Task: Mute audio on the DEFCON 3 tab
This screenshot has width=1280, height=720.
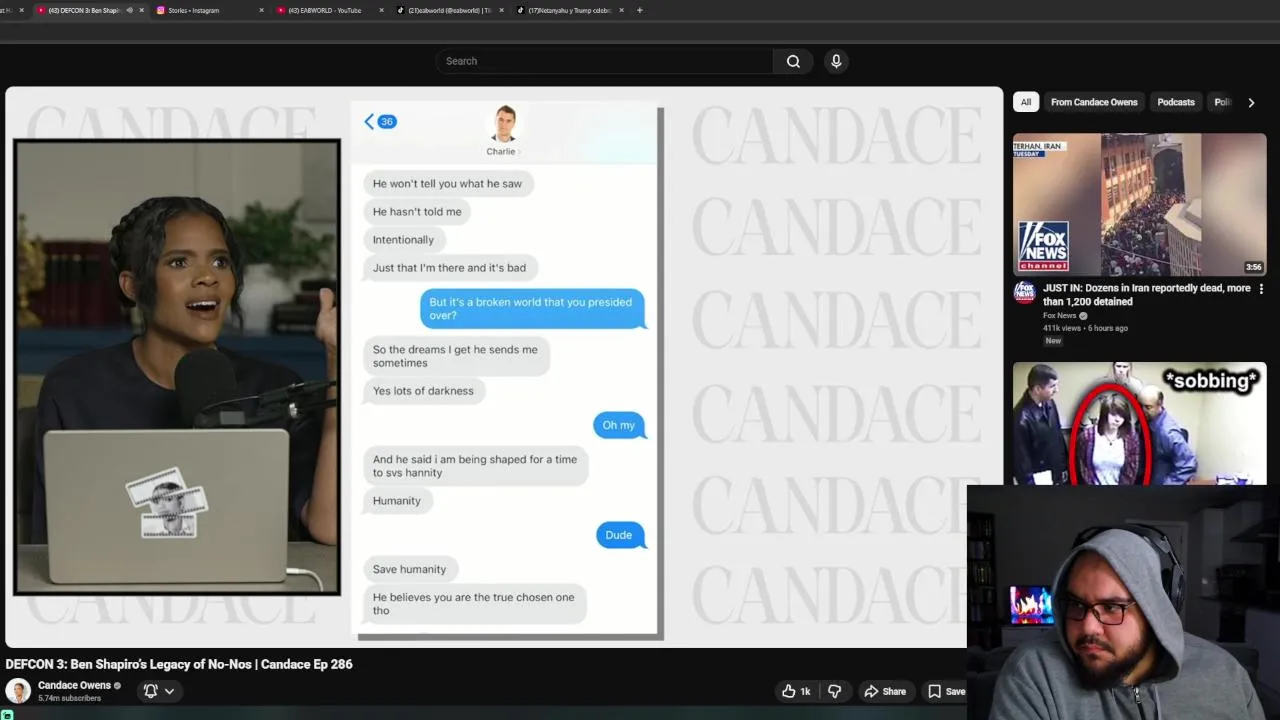Action: [x=129, y=10]
